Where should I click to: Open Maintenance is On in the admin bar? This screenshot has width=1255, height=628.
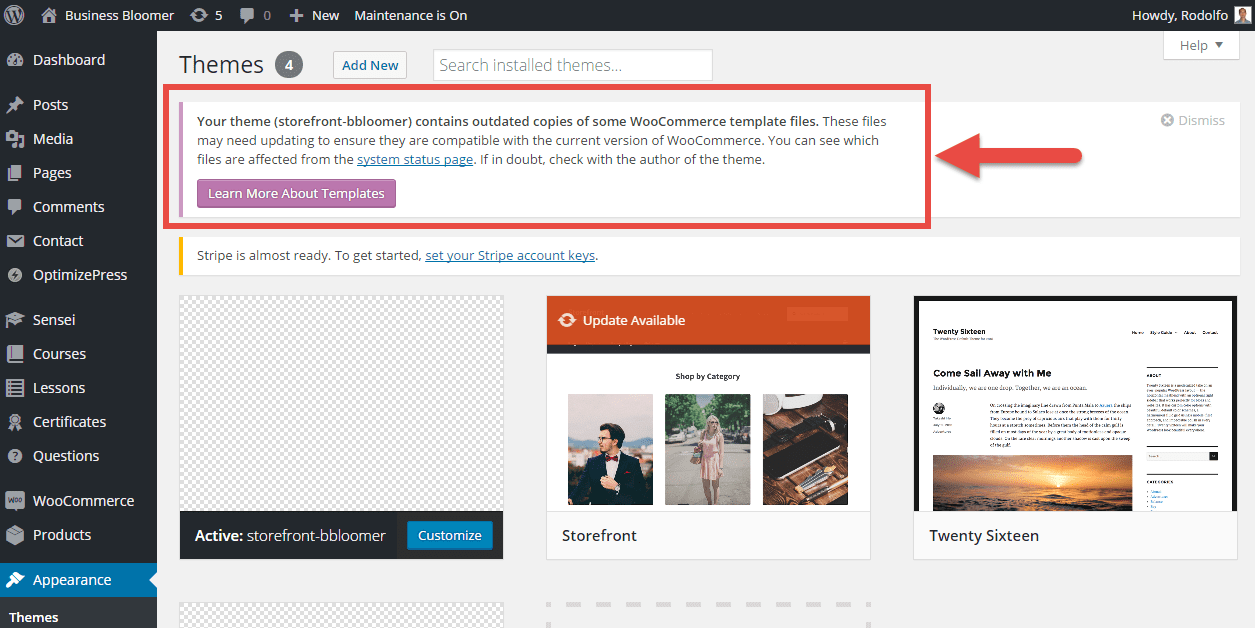click(411, 15)
